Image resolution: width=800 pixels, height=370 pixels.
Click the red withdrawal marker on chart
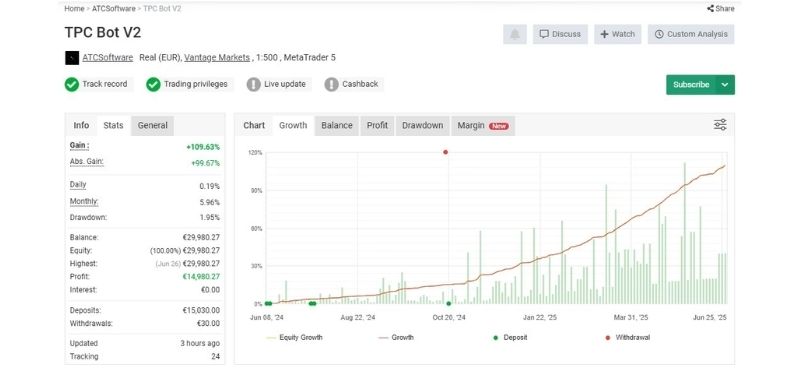tap(445, 152)
